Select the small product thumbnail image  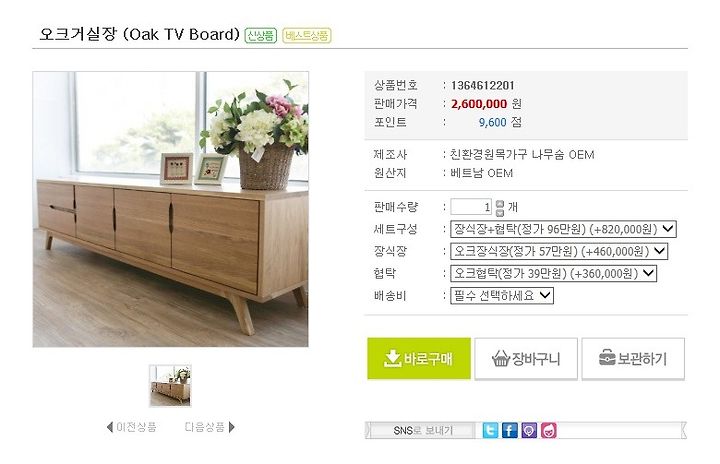[170, 385]
